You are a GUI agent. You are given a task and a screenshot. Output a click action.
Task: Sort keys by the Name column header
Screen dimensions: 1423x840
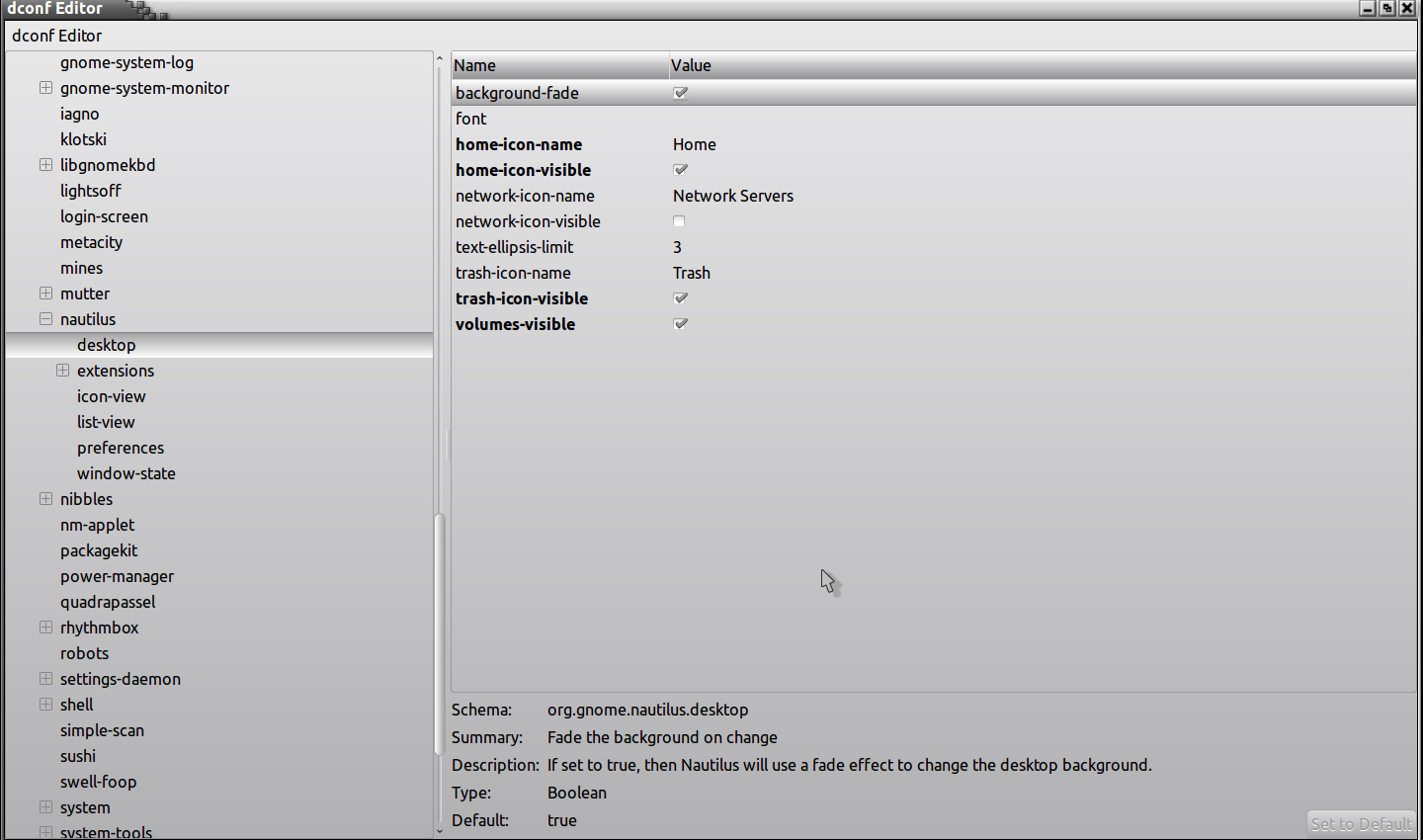(559, 65)
